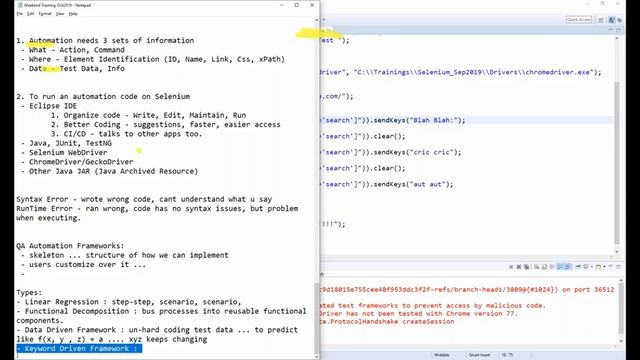Minimize the Eclipse Console view
The height and width of the screenshot is (360, 640).
pyautogui.click(x=611, y=266)
